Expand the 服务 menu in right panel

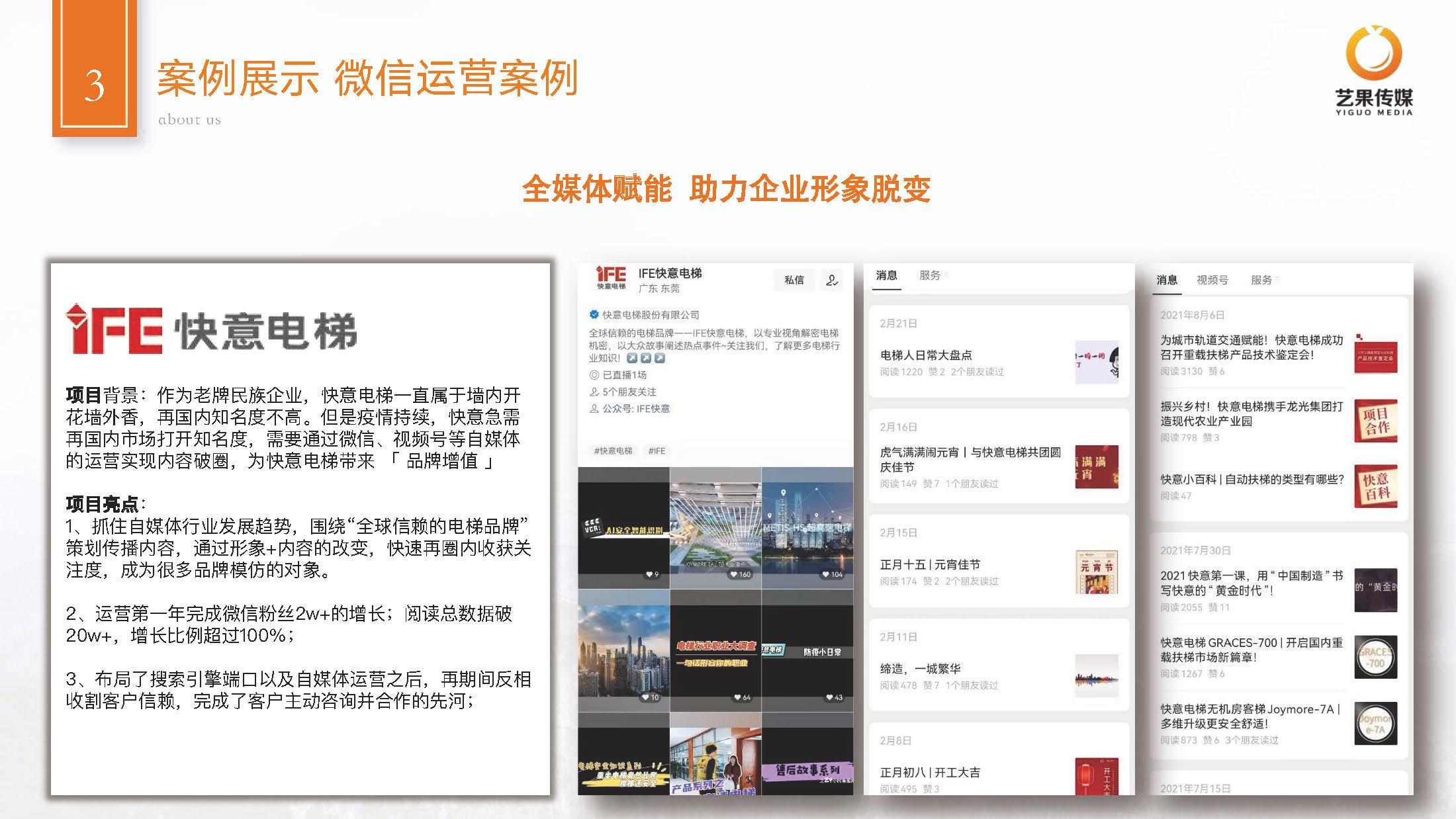coord(1263,280)
